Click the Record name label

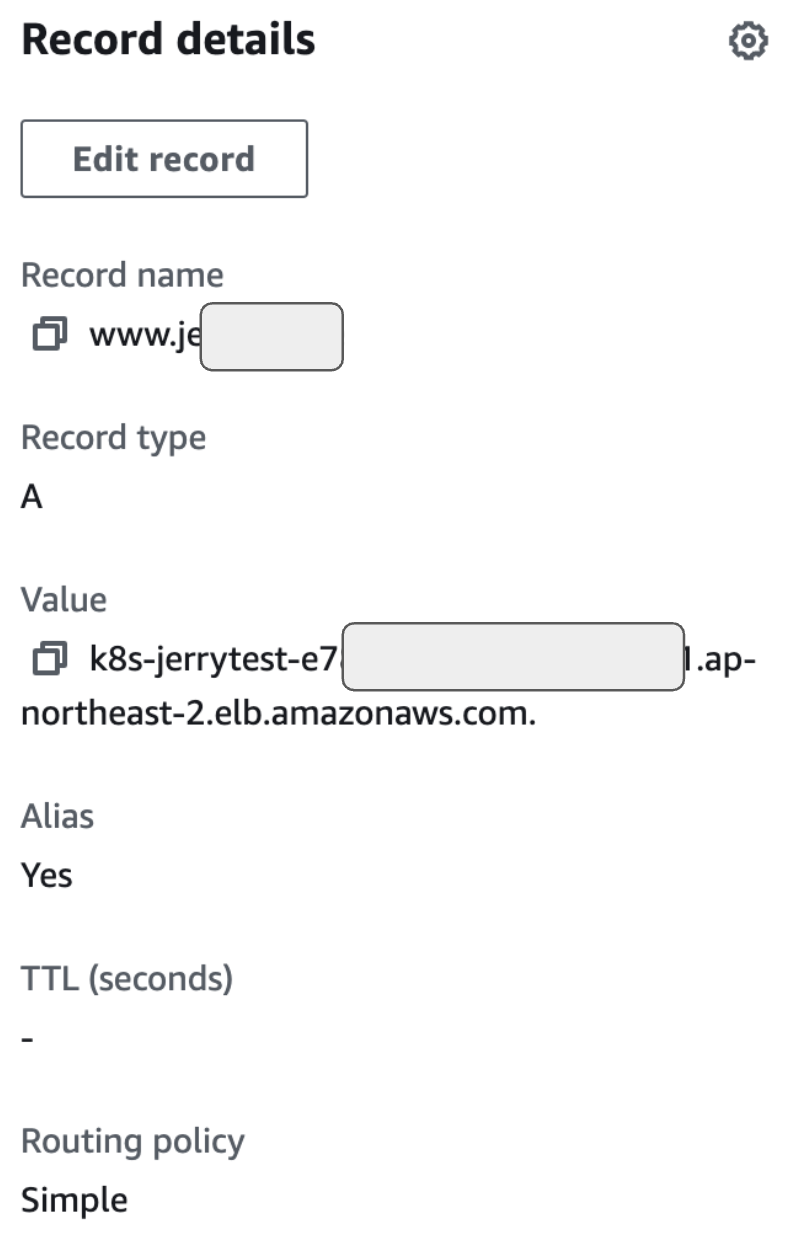[x=122, y=275]
